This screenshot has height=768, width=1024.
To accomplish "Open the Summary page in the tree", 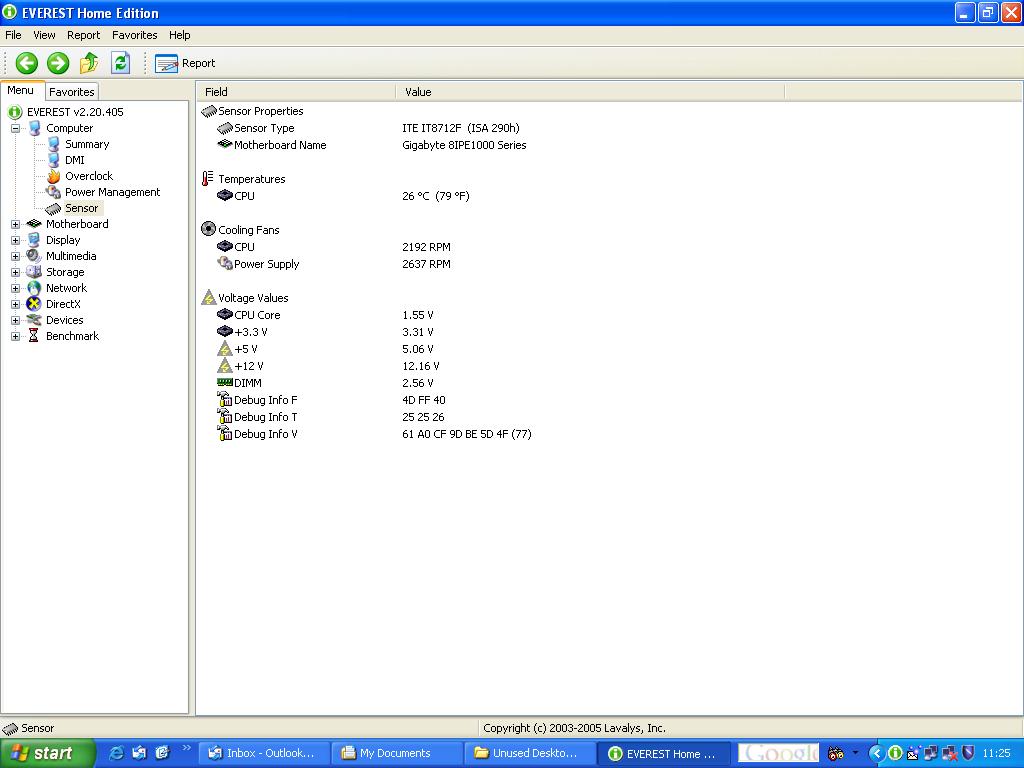I will pyautogui.click(x=87, y=144).
